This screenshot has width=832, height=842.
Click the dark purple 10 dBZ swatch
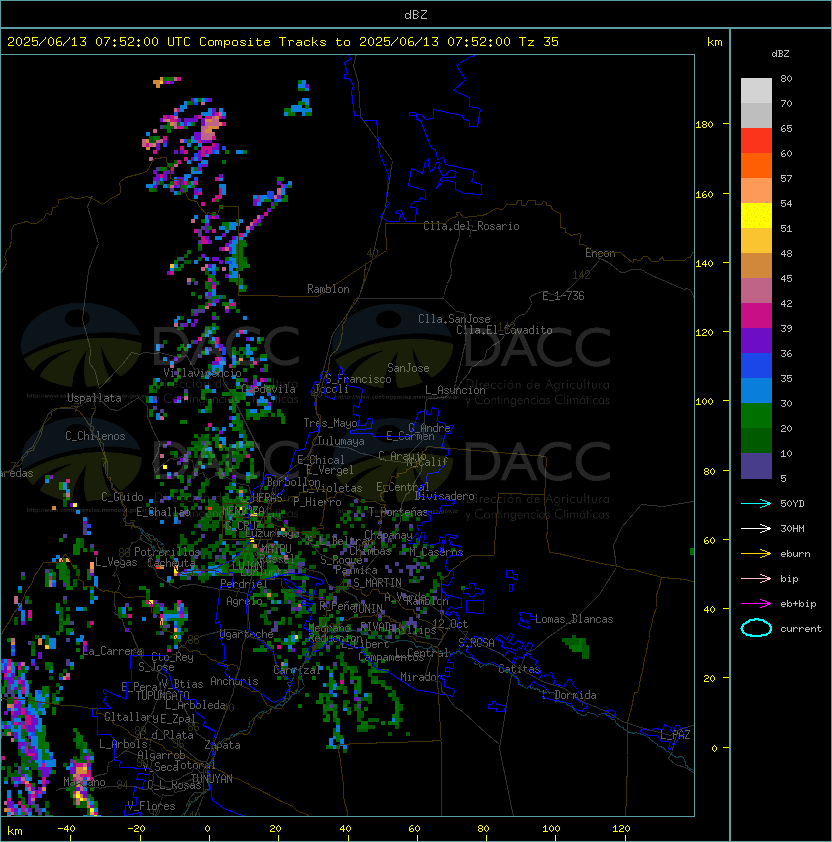click(756, 466)
